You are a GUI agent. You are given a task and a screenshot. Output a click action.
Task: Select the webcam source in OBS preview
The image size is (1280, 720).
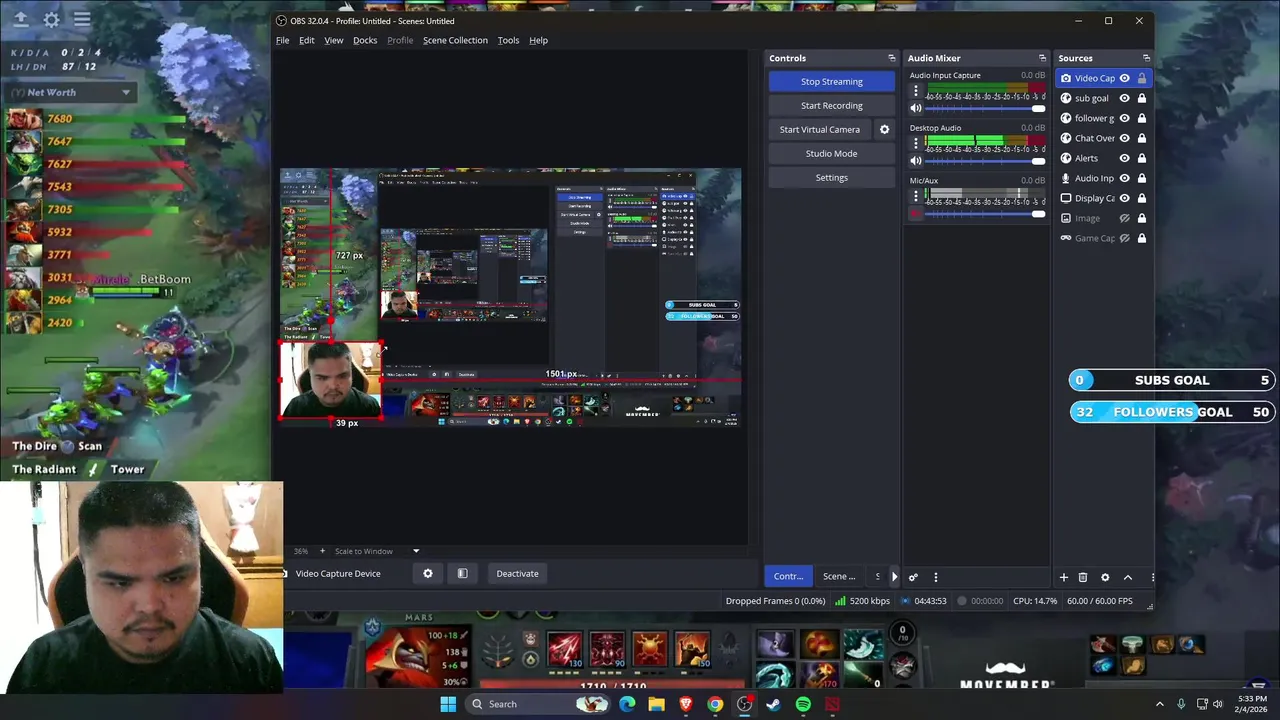pos(331,380)
